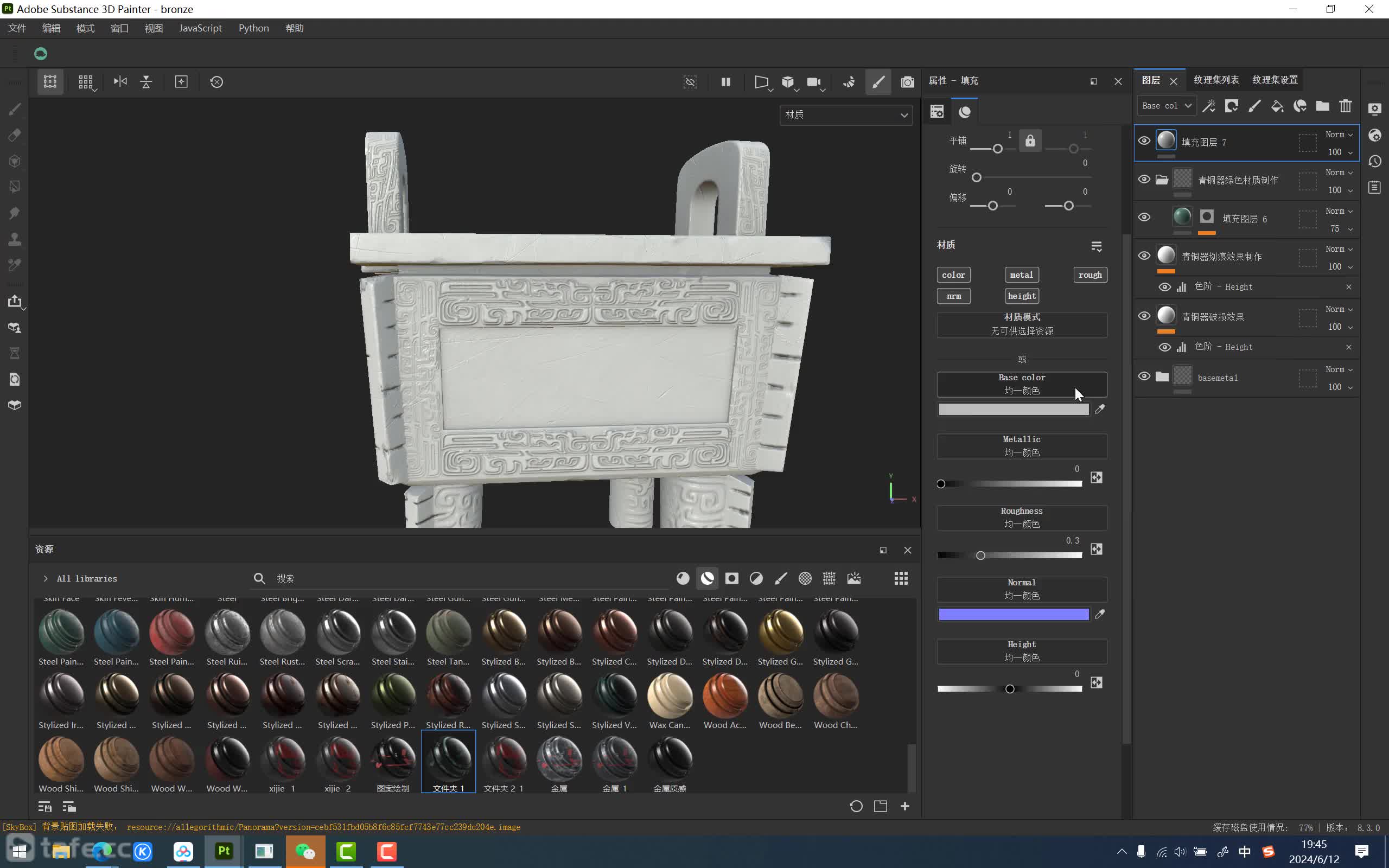
Task: Select the Clone stamp tool
Action: click(x=15, y=239)
